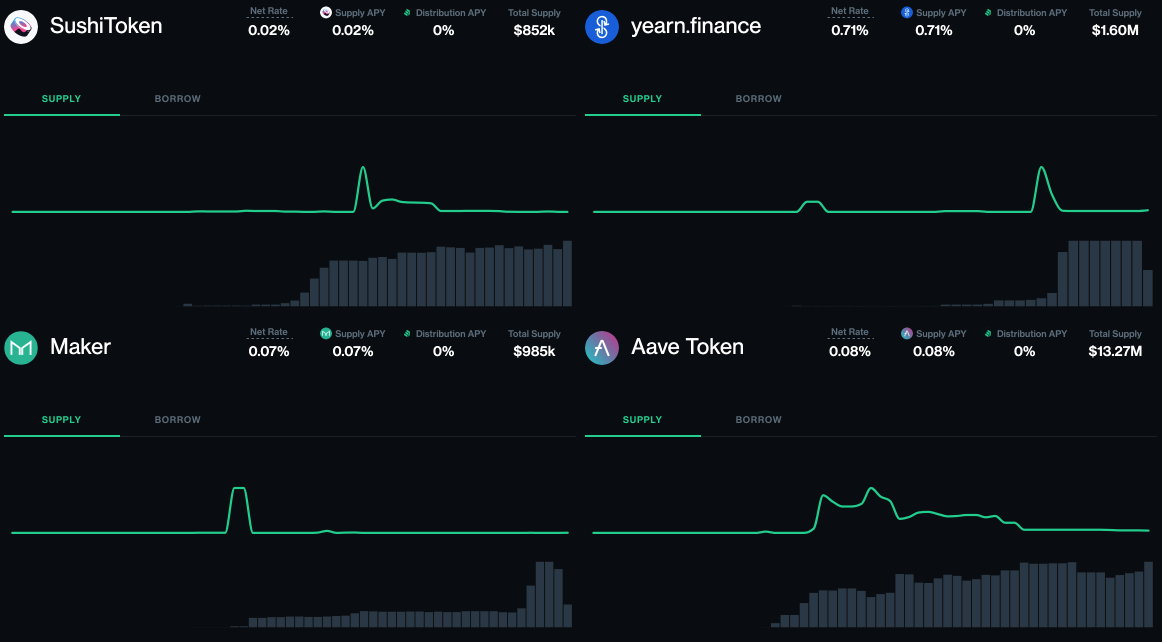This screenshot has width=1162, height=642.
Task: Click Aave net rate value 0.08%
Action: (849, 351)
